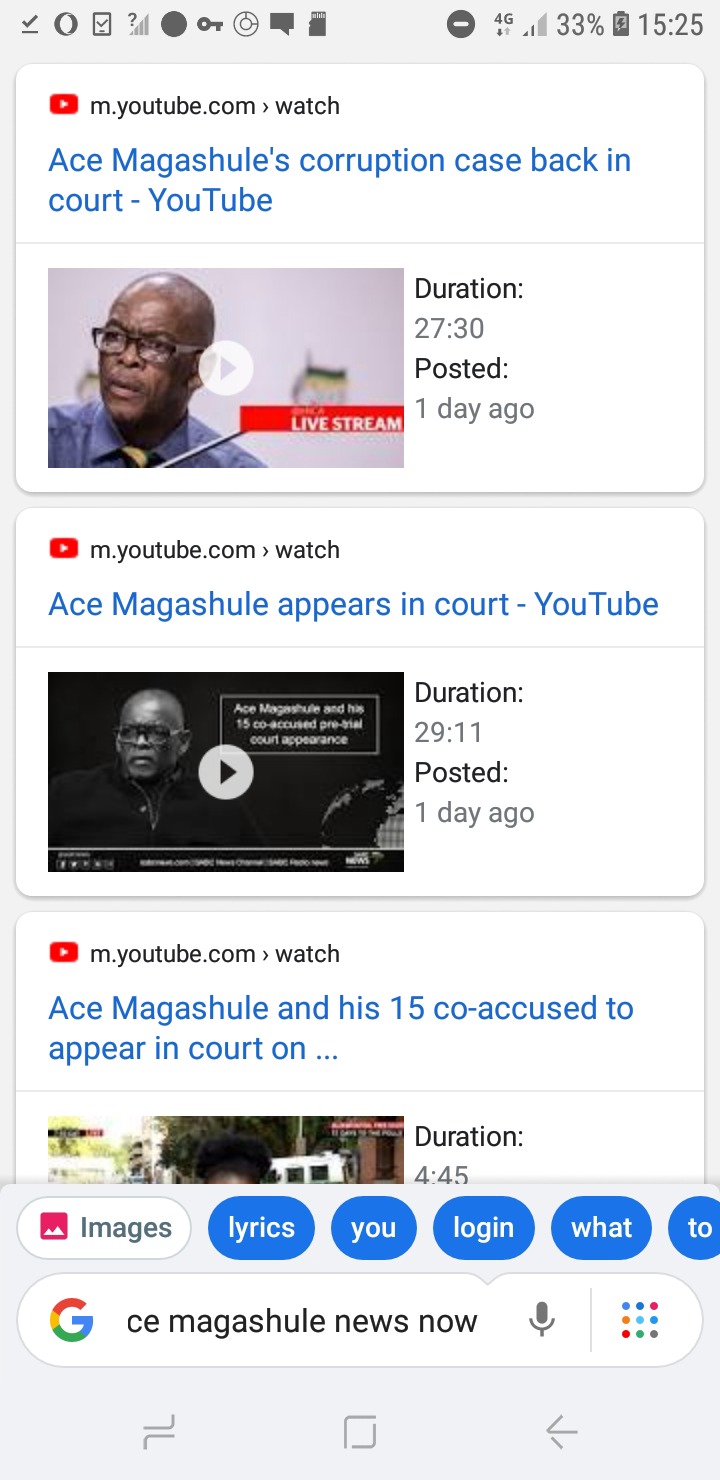The image size is (720, 1480).
Task: Tap the search query text field
Action: (x=302, y=1321)
